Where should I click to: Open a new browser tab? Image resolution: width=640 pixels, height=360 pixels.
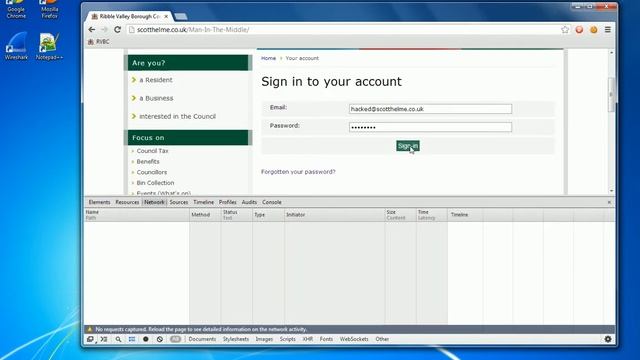point(180,16)
